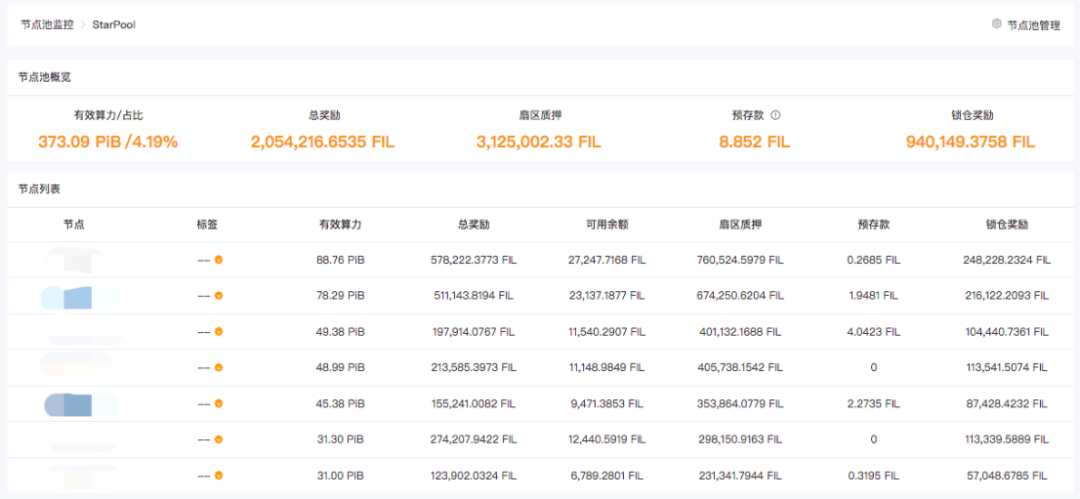
Task: Click the 有效算力 column header in the node list
Action: (340, 225)
